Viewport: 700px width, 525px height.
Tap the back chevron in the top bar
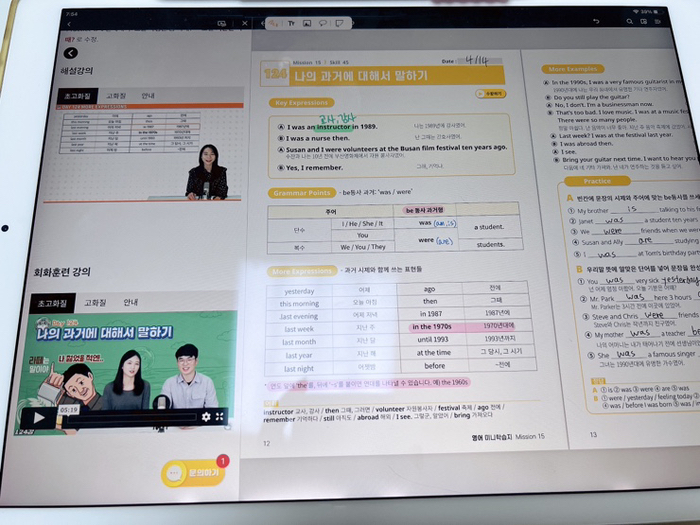click(x=69, y=24)
